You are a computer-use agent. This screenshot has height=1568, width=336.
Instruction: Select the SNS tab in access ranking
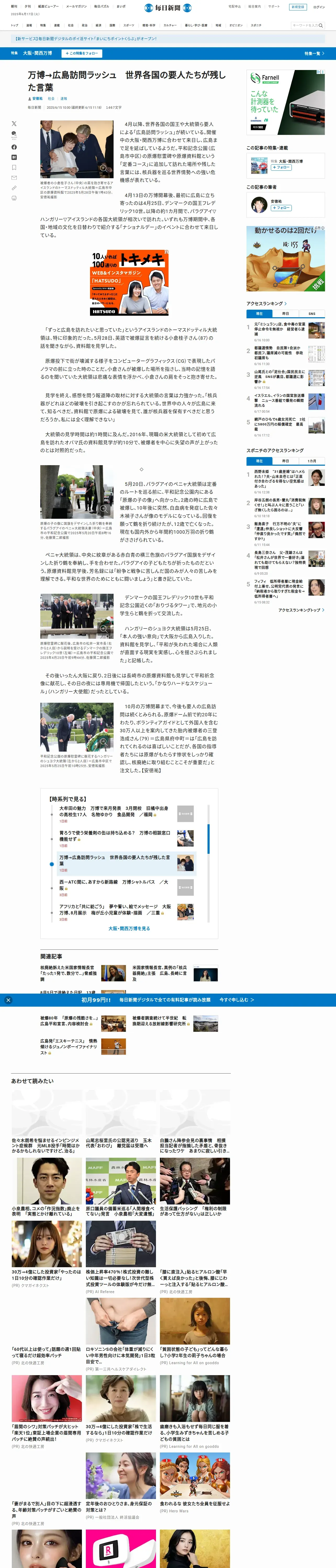[312, 314]
